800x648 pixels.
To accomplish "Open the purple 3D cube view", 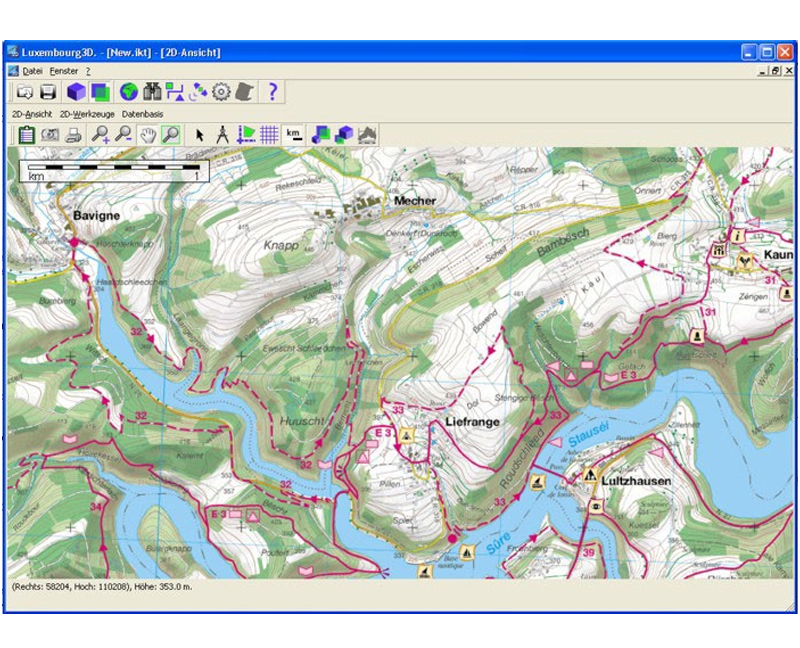I will click(x=76, y=92).
